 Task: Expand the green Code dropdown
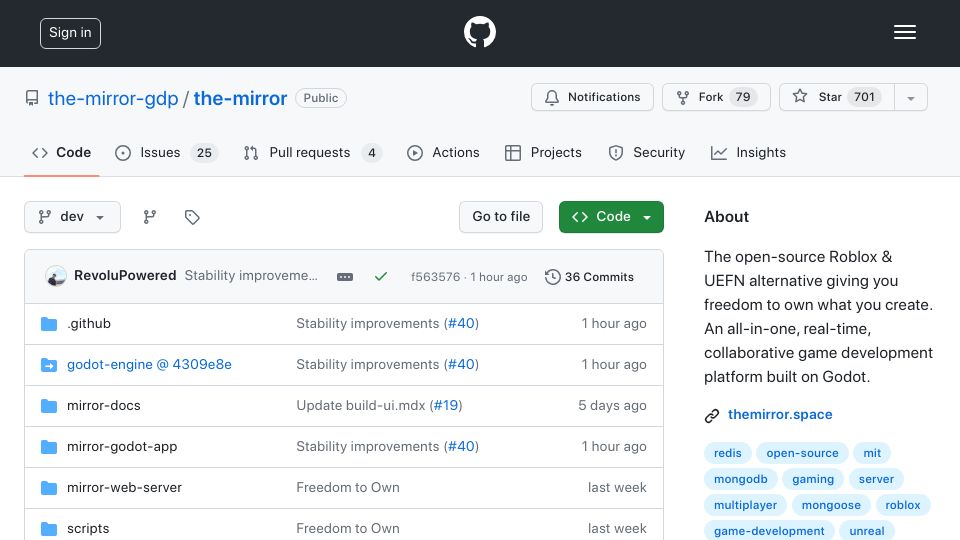(x=611, y=217)
